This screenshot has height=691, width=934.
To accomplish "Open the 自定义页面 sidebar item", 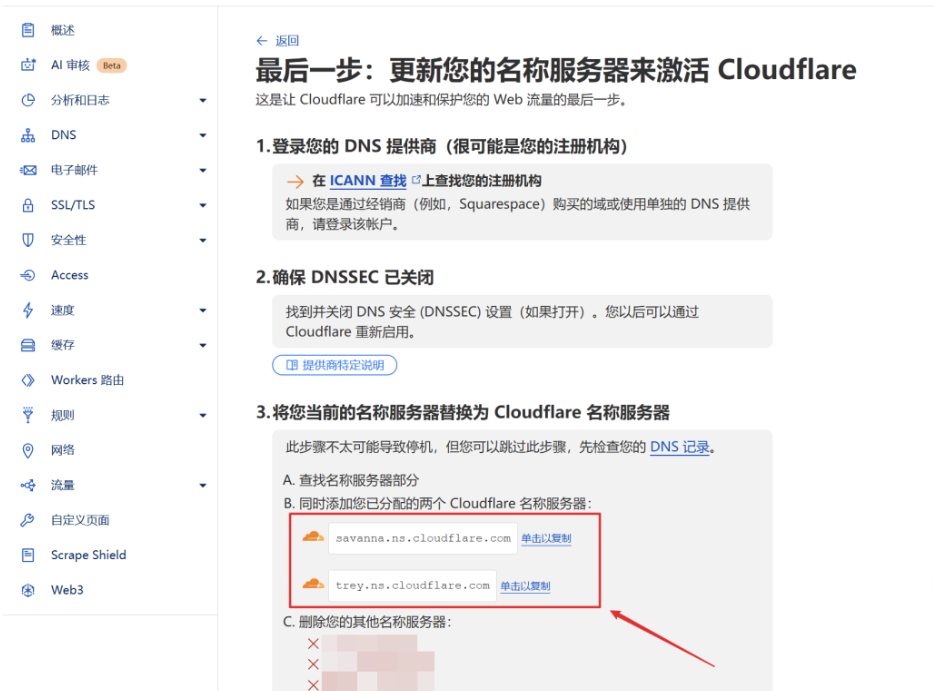I will [80, 520].
